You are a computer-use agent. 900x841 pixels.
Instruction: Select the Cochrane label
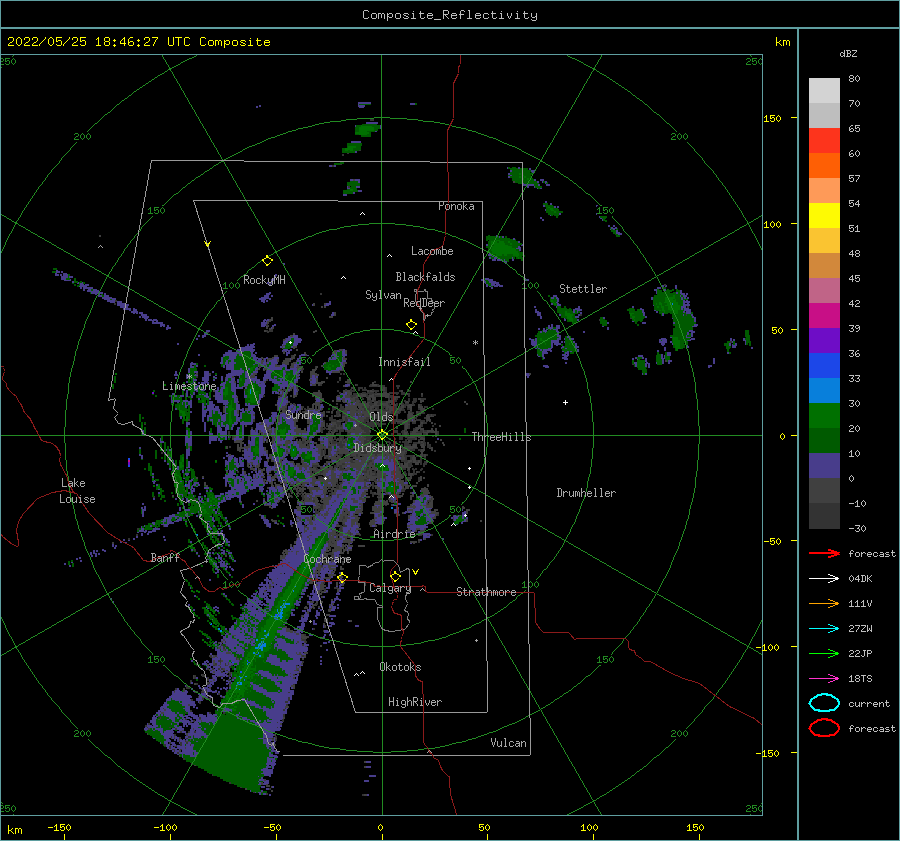pos(327,559)
